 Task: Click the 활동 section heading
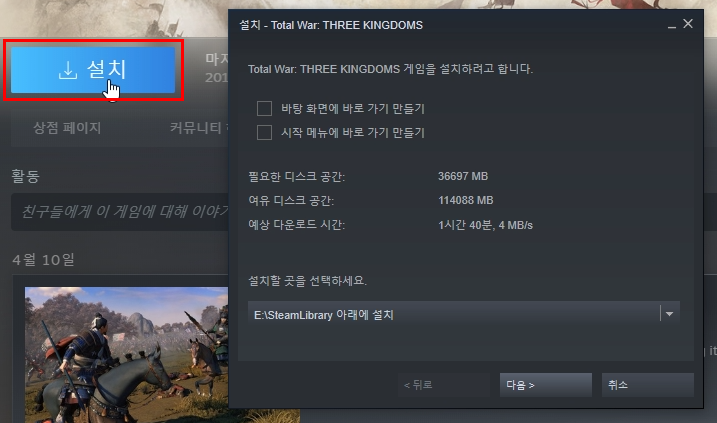pos(26,176)
